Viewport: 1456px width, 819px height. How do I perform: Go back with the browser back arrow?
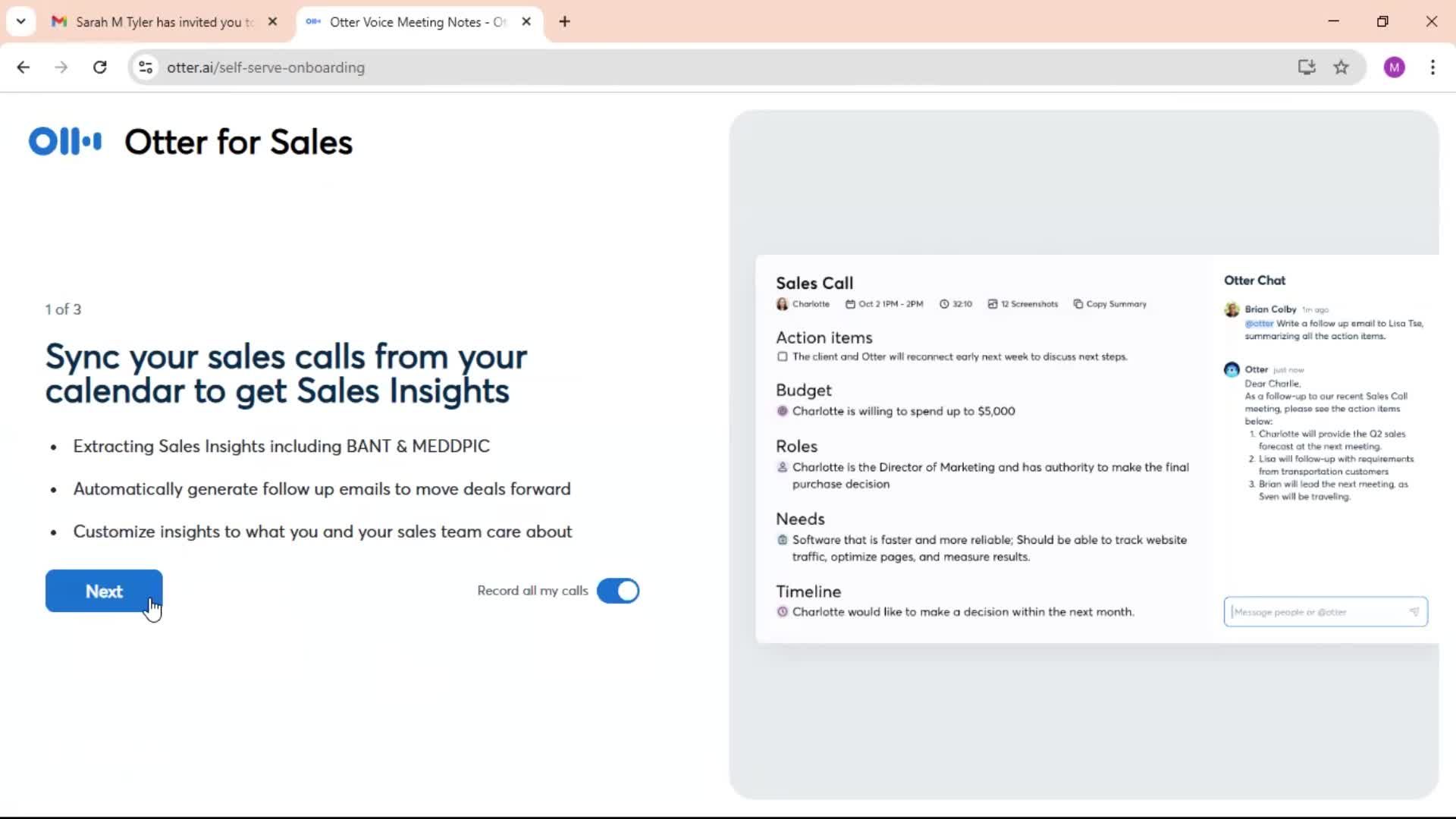[x=24, y=67]
